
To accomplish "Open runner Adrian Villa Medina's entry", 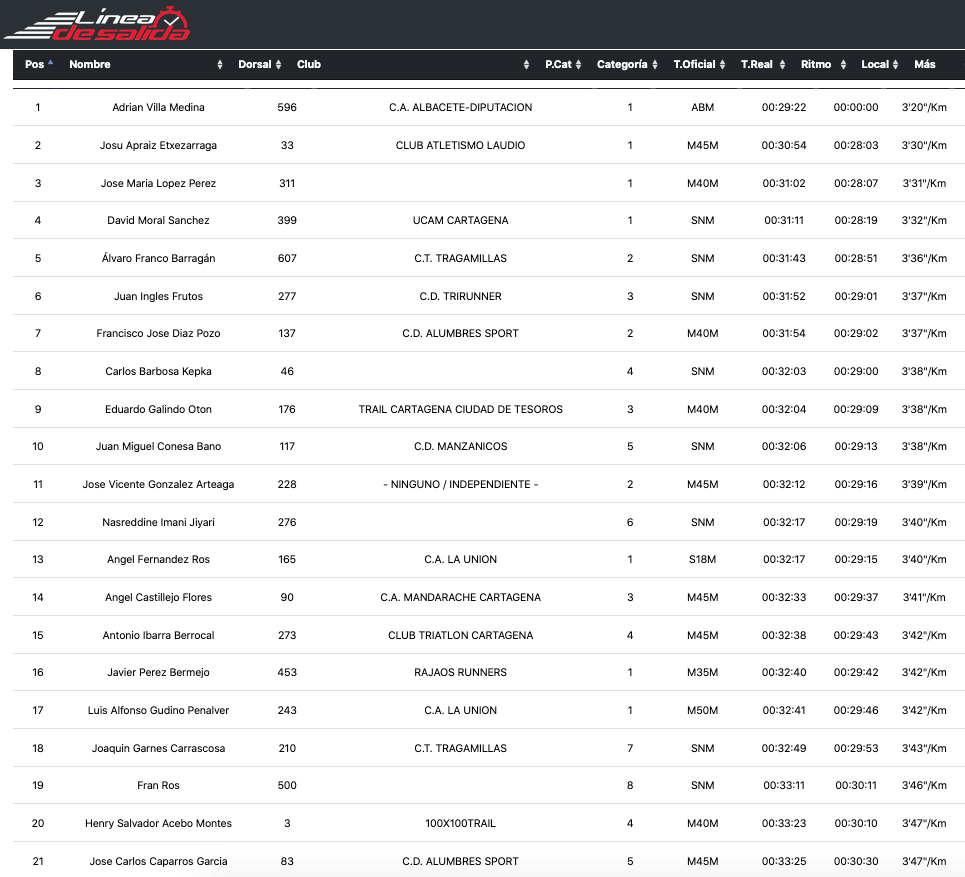I will 158,108.
